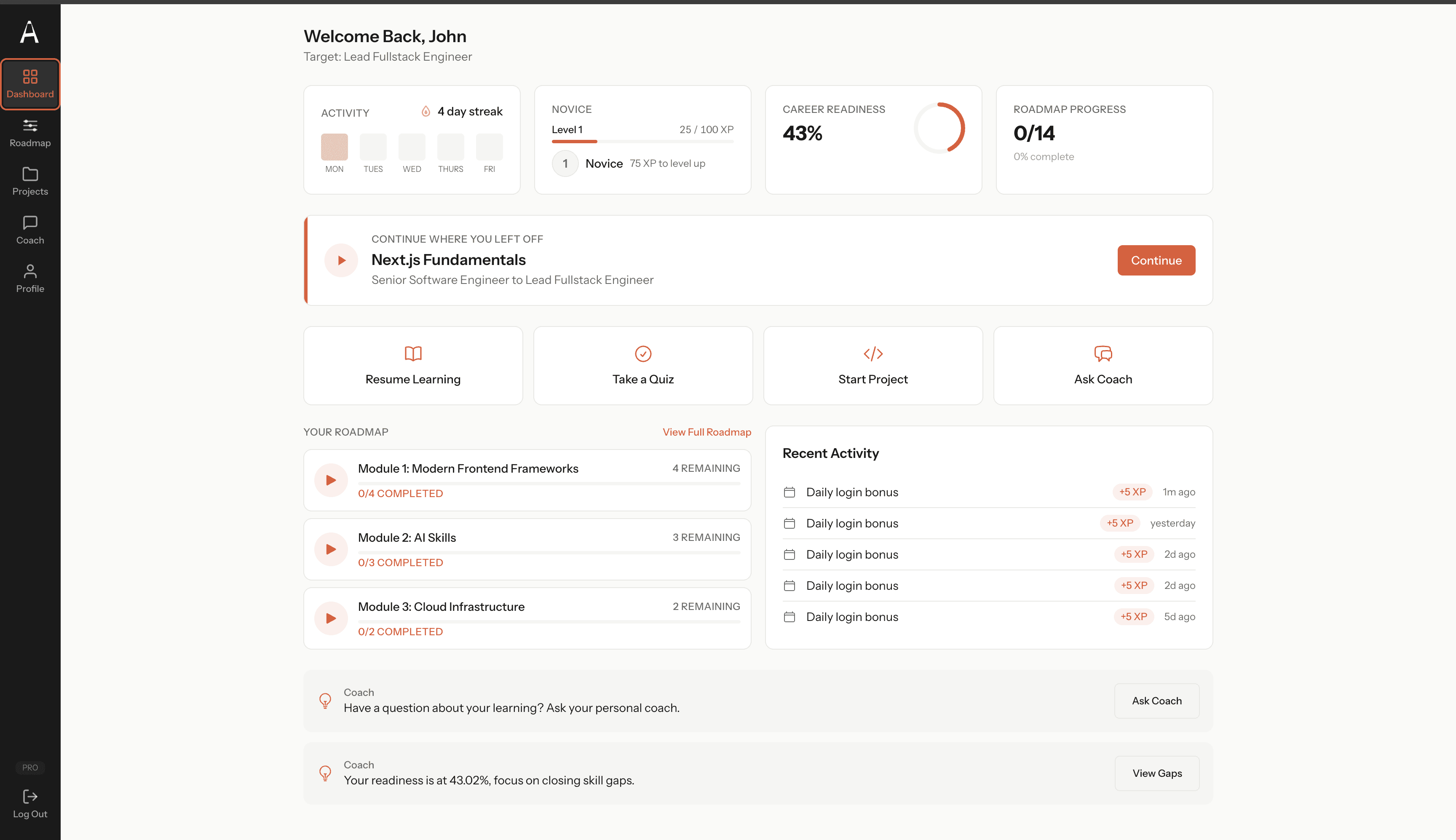The width and height of the screenshot is (1456, 840).
Task: Go to Roadmap in the sidebar
Action: 30,133
